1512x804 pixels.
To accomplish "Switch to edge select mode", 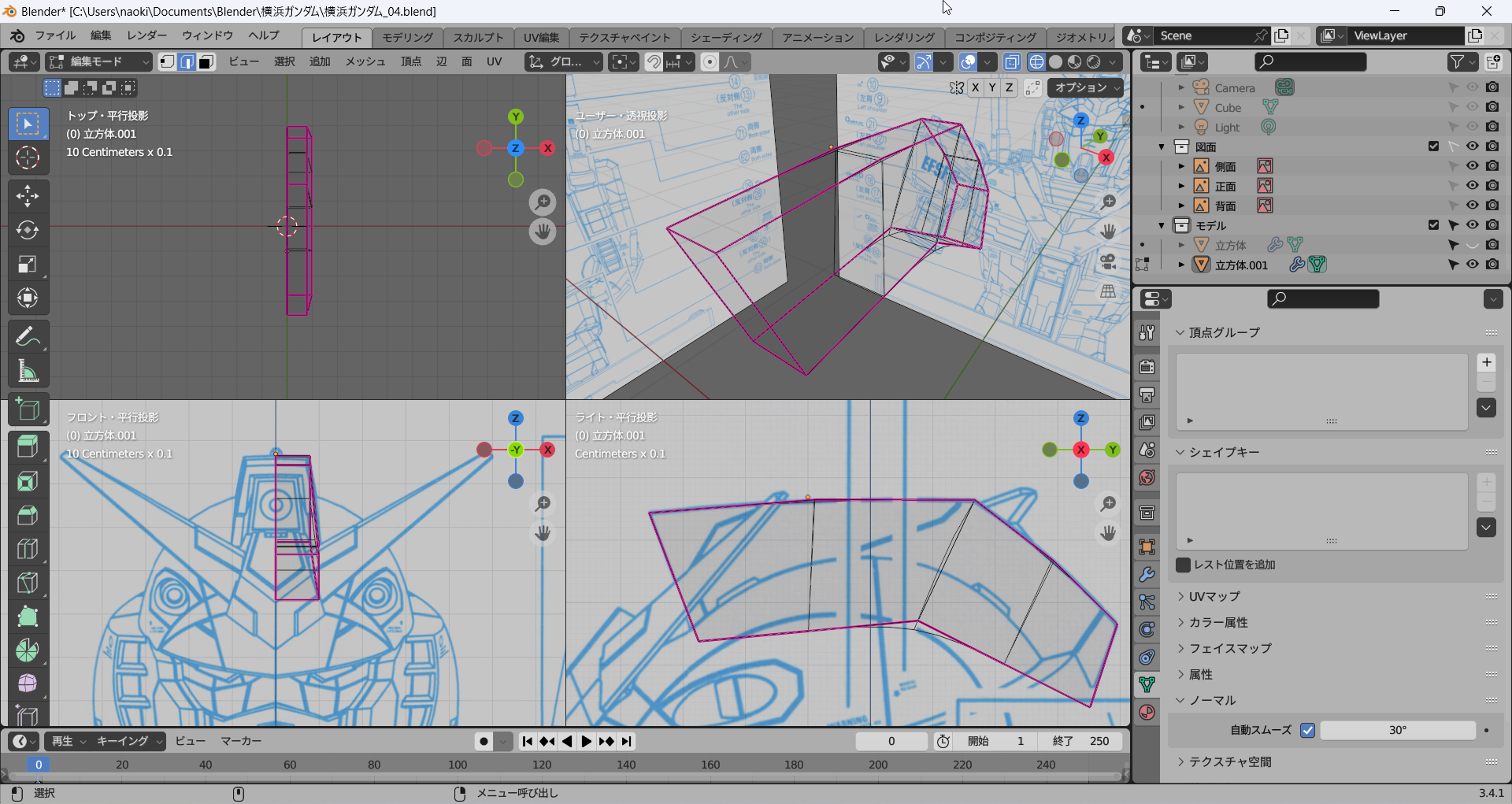I will tap(187, 62).
